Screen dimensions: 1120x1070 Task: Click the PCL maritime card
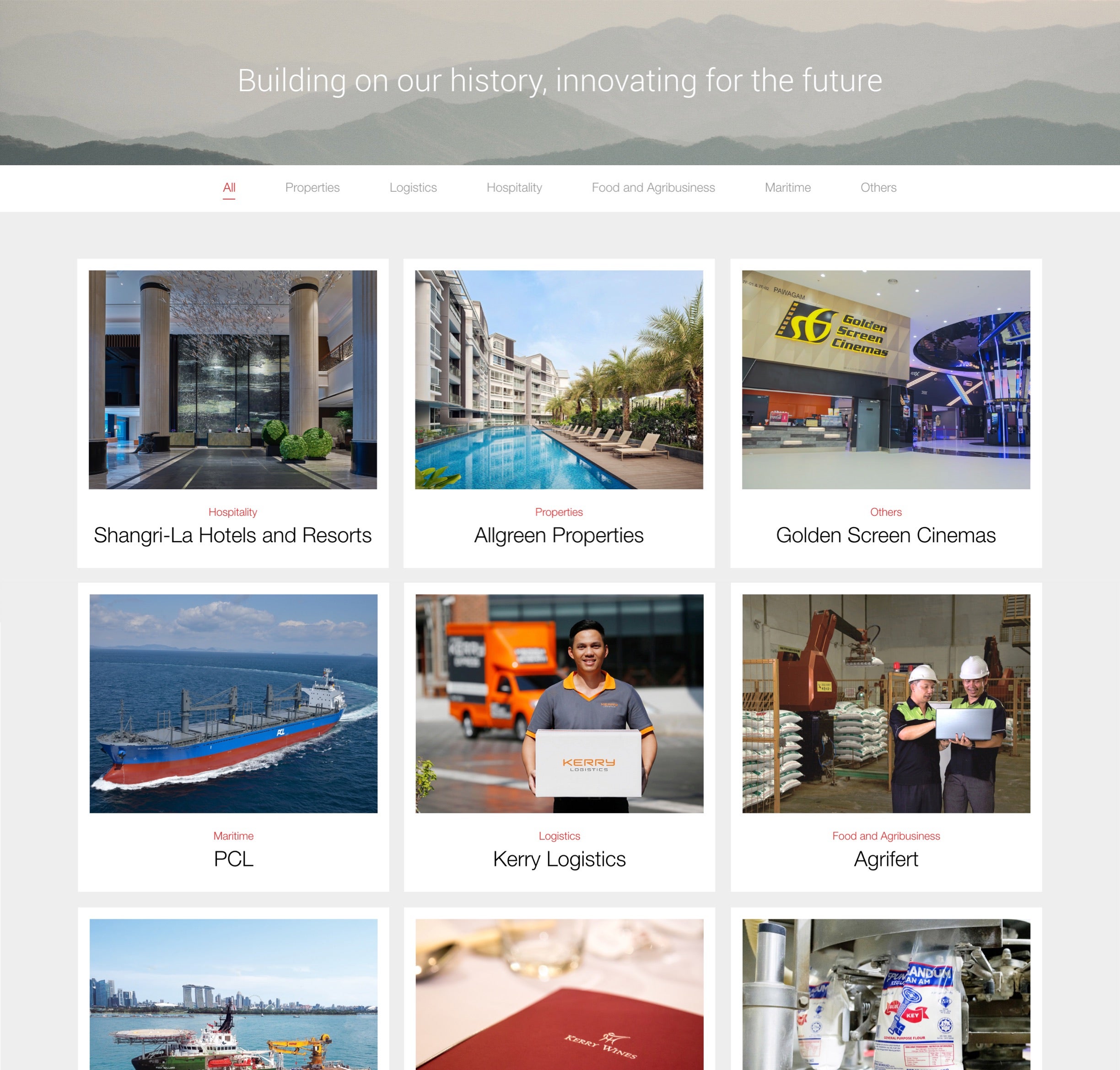[x=233, y=736]
